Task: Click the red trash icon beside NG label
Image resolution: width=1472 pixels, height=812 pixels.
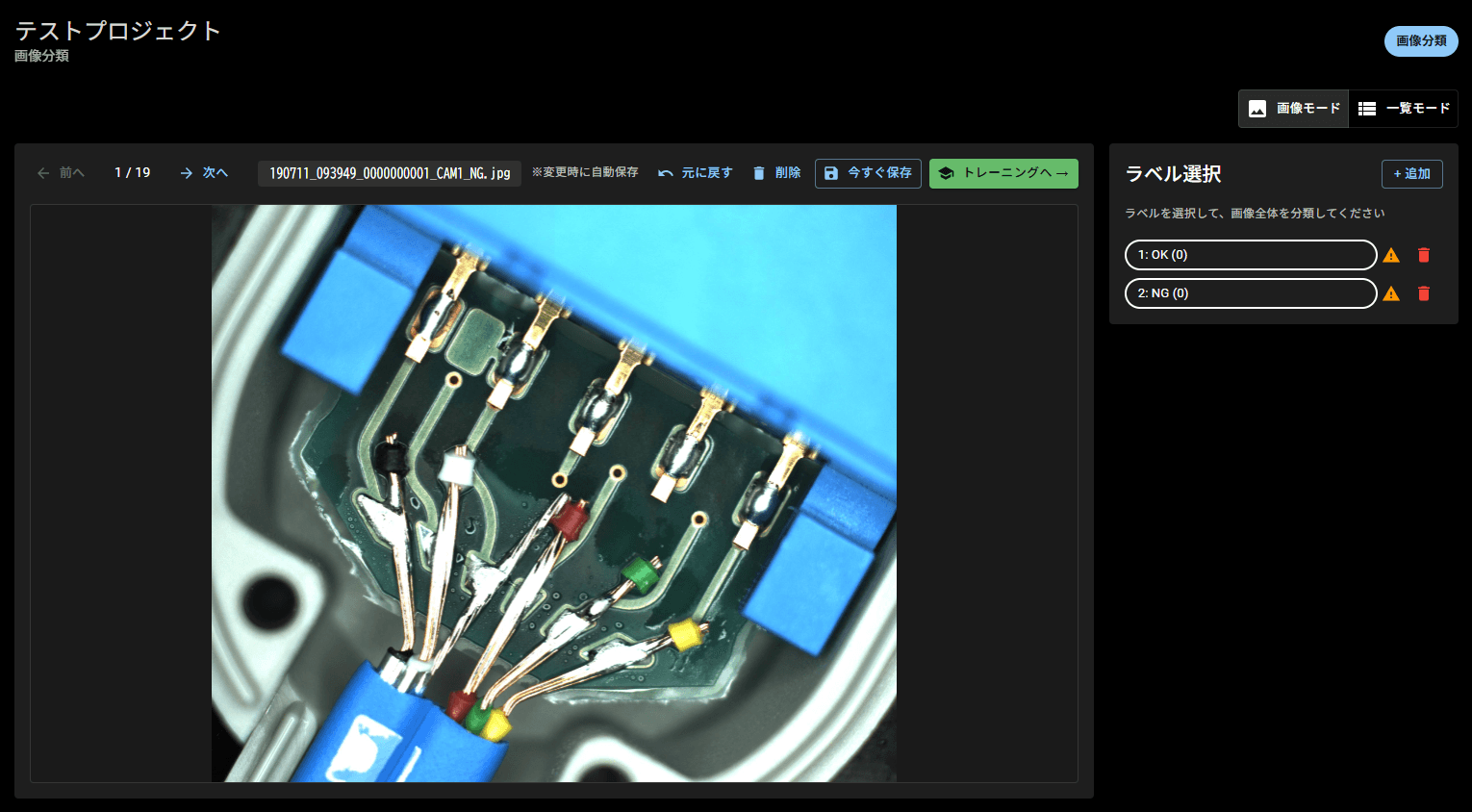Action: pos(1424,293)
